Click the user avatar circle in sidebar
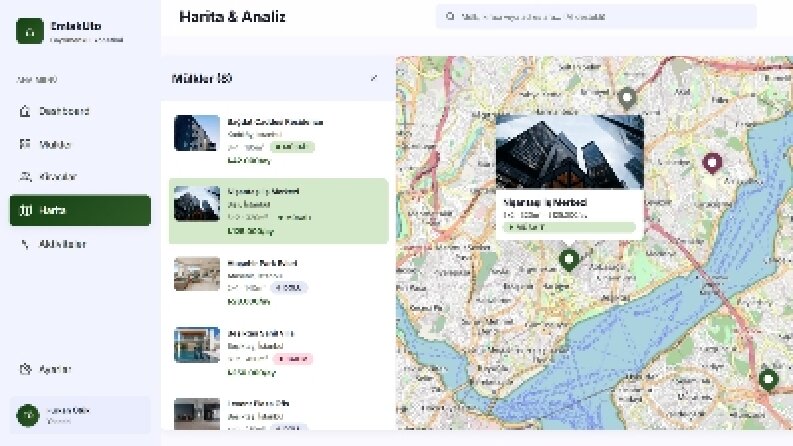Screen dimensions: 793x446 (28, 415)
